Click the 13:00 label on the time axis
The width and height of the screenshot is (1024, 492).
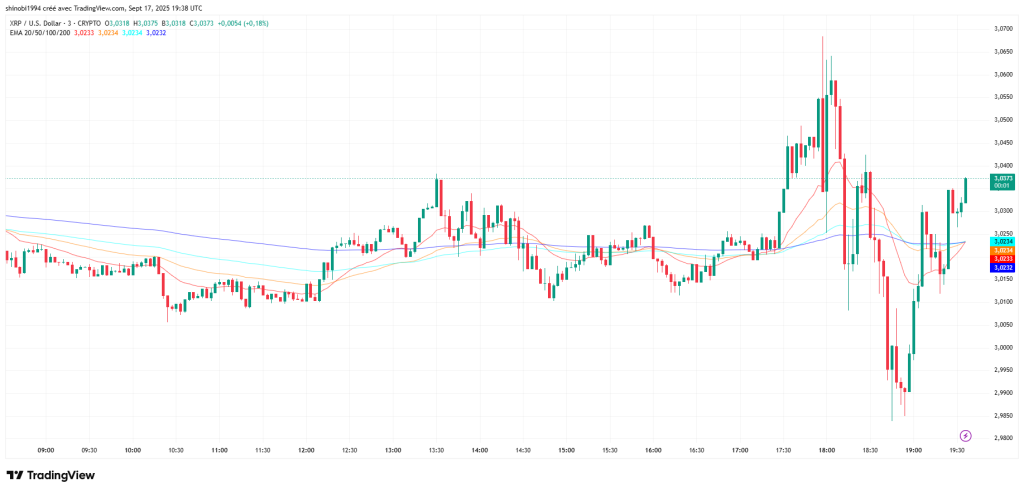tap(392, 451)
